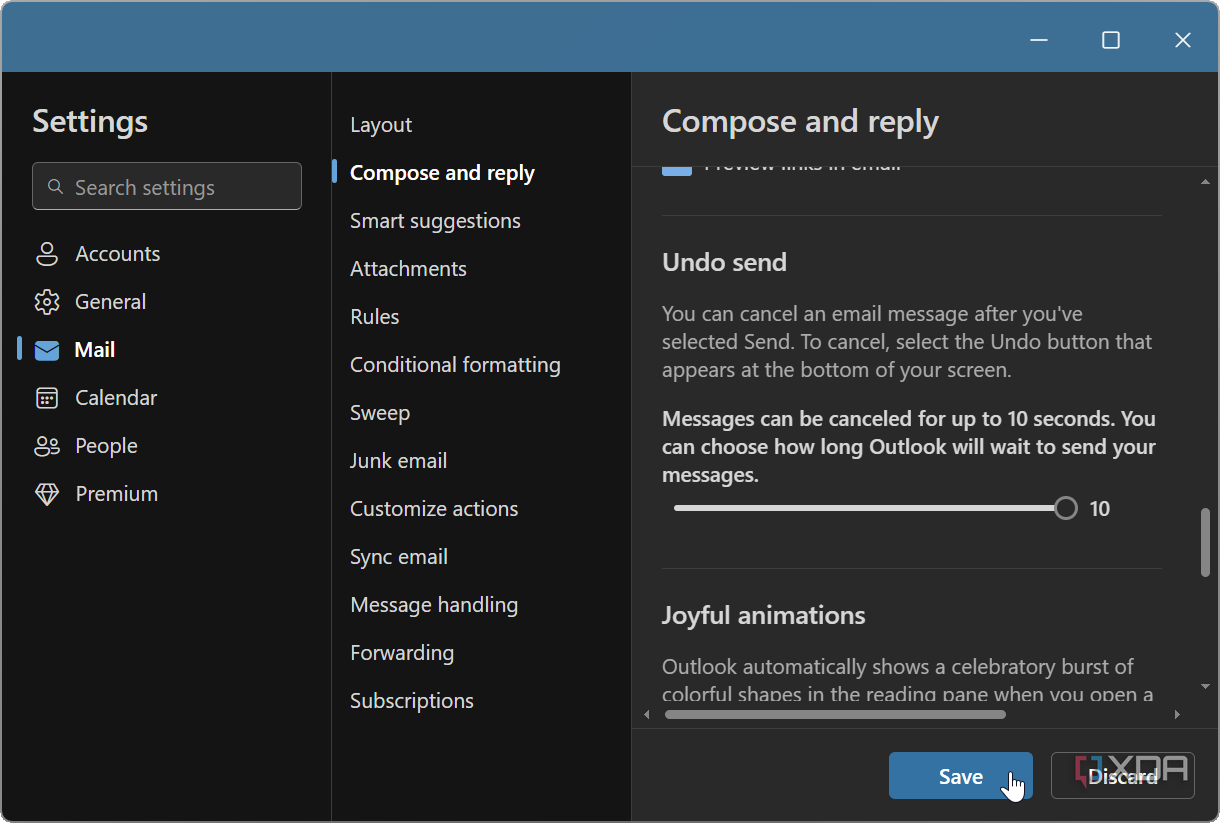1220x823 pixels.
Task: Click the scroll down arrow
Action: (1205, 687)
